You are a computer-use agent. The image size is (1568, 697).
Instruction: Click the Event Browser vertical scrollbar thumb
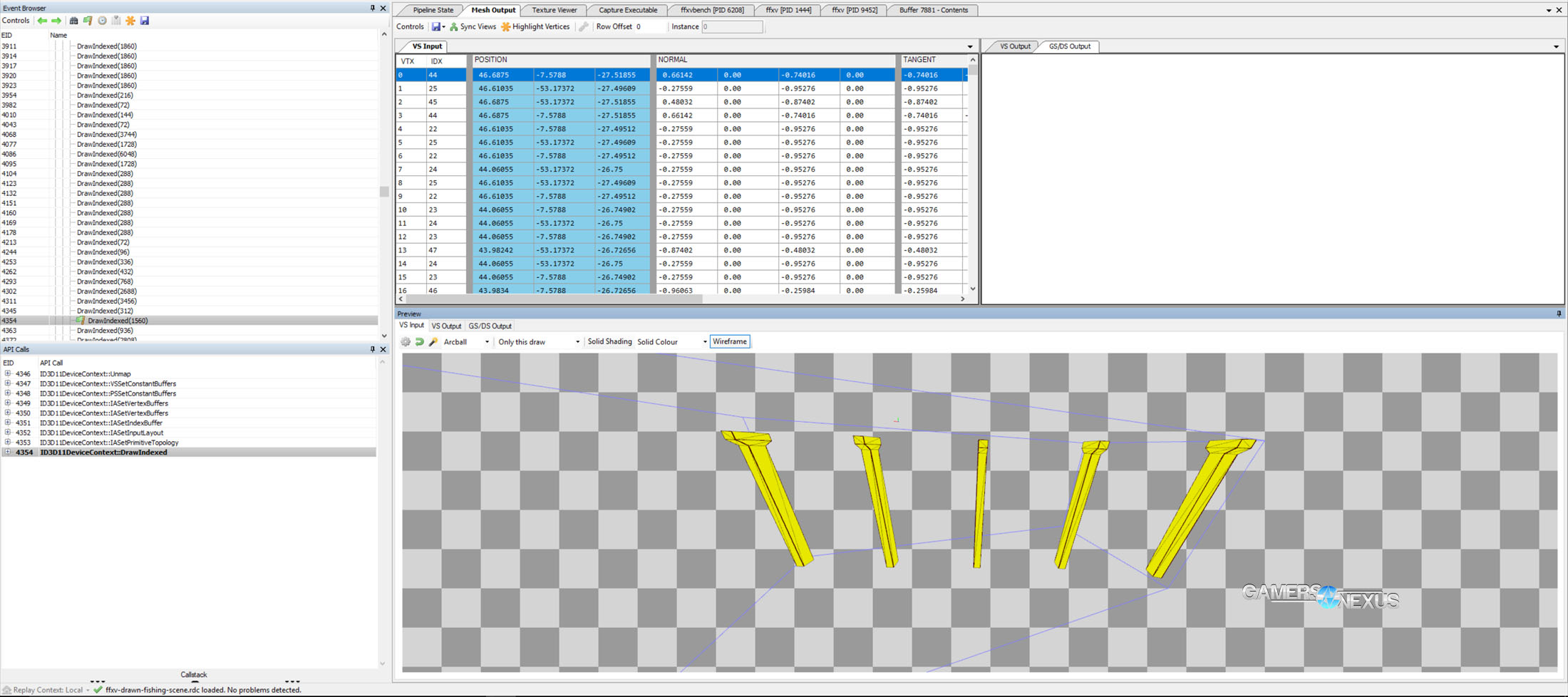(384, 192)
